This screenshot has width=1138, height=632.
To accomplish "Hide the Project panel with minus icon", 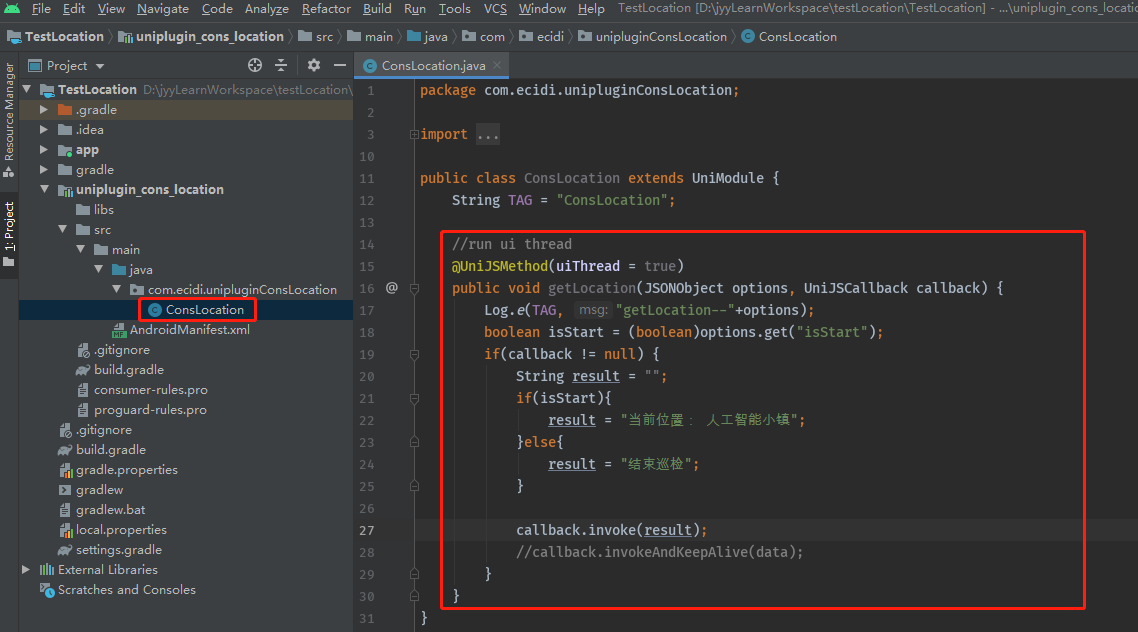I will click(340, 65).
